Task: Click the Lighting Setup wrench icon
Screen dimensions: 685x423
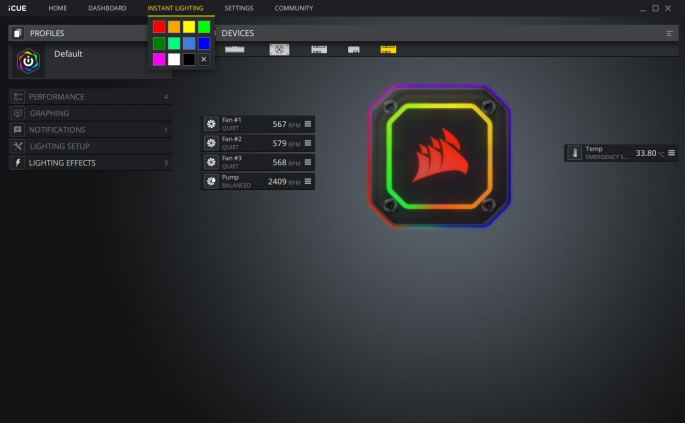Action: pos(18,146)
